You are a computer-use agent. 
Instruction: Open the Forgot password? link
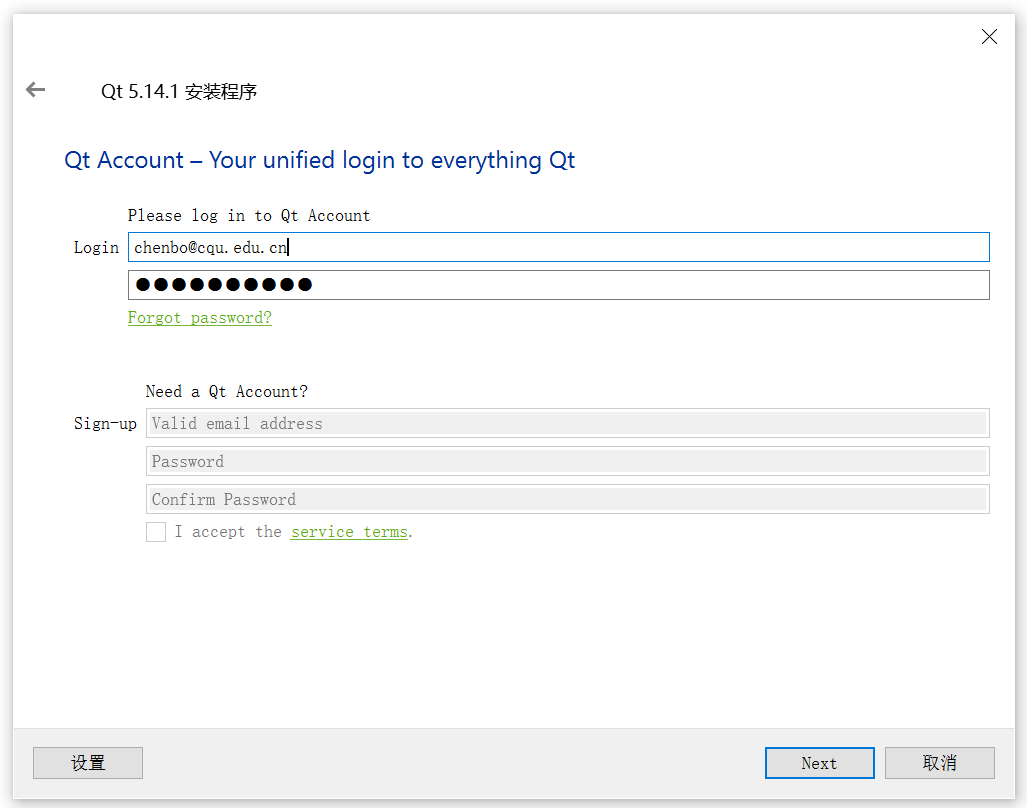coord(200,318)
